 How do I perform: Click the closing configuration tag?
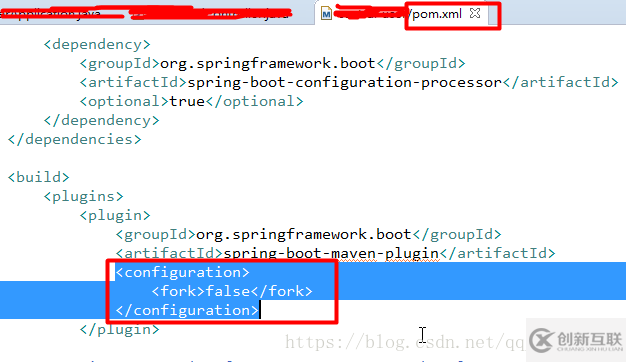187,311
